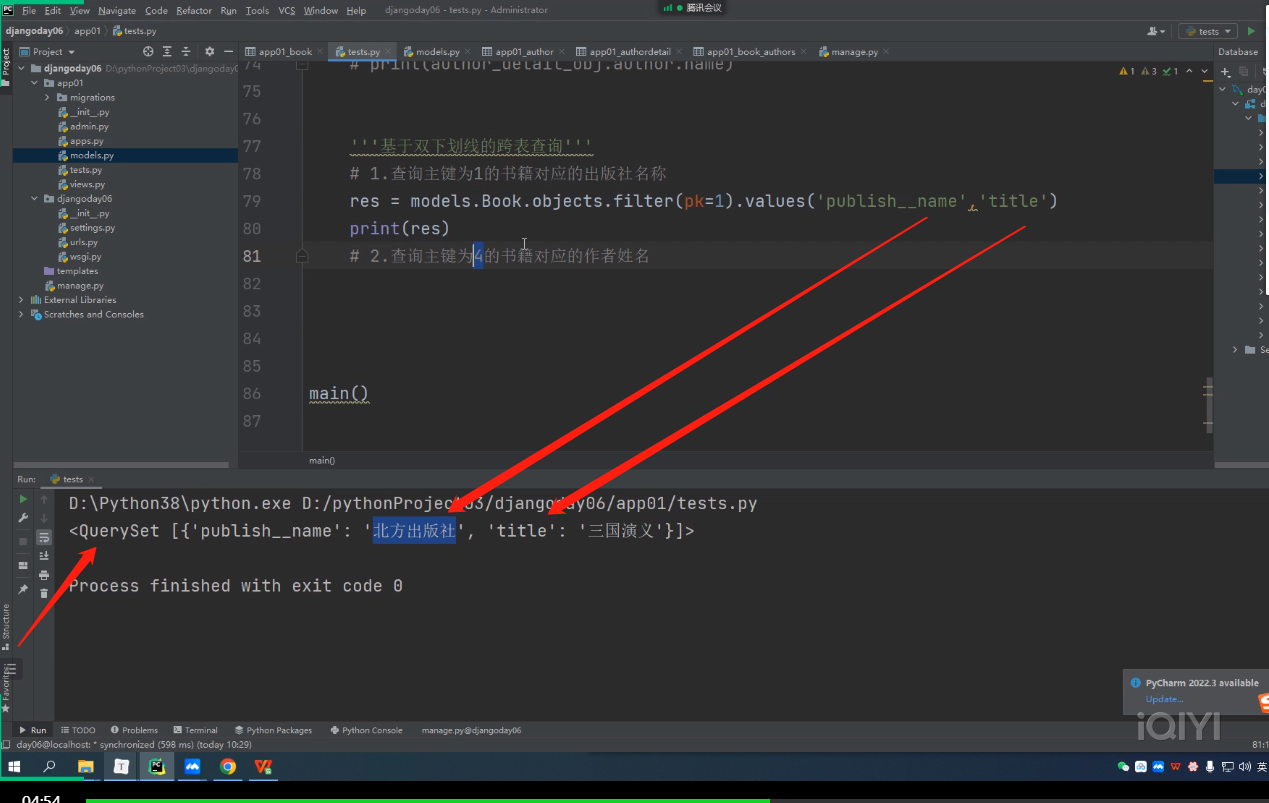Collapse the app01 folder
The image size is (1269, 803).
(35, 83)
